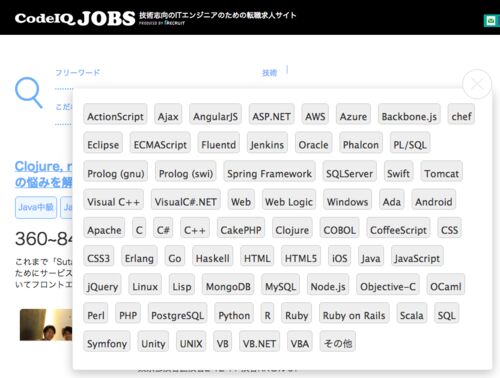
Task: Select the CakePHP tag
Action: [x=241, y=228]
